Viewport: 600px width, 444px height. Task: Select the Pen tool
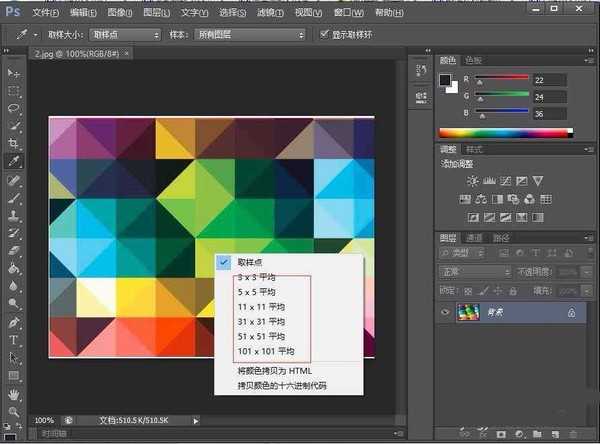[x=14, y=323]
